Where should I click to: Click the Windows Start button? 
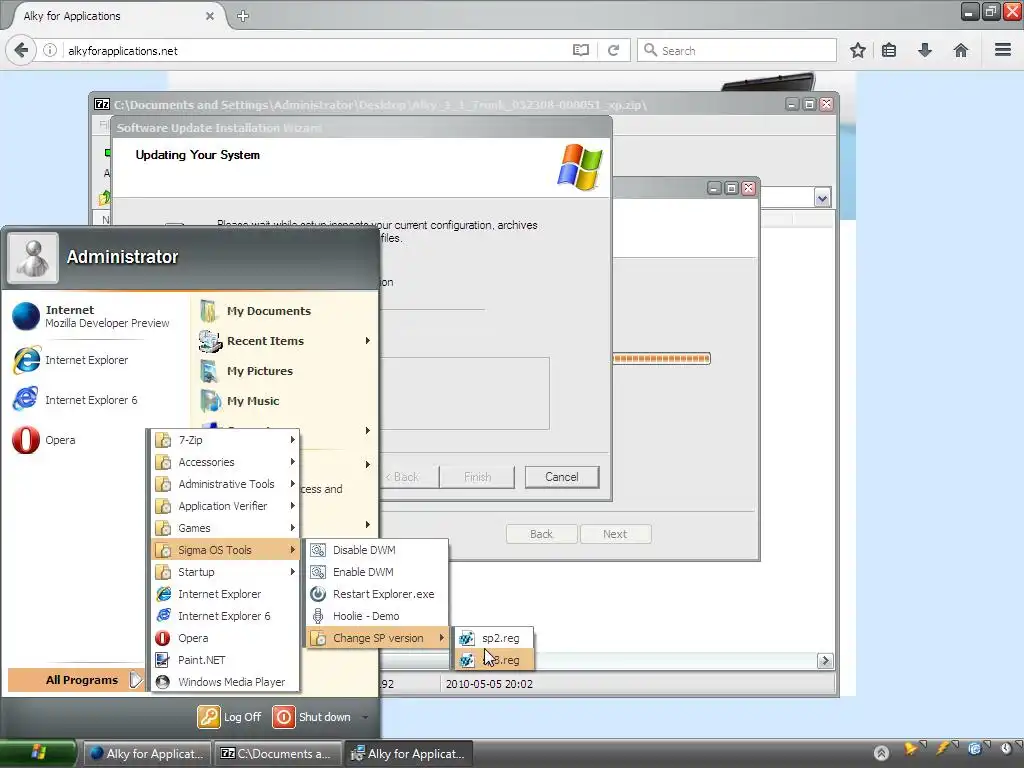[x=38, y=753]
